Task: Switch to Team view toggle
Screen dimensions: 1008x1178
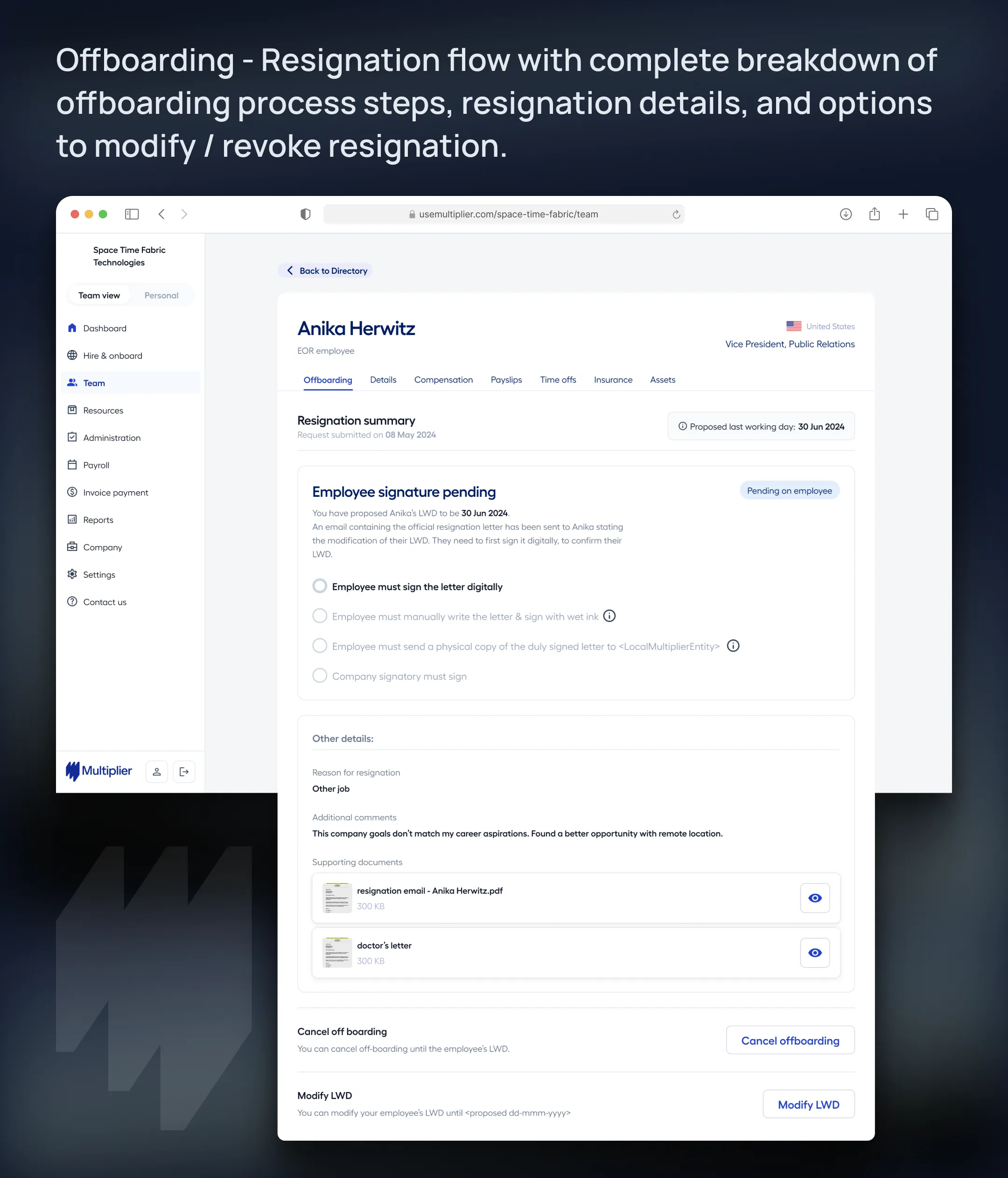Action: click(x=99, y=295)
